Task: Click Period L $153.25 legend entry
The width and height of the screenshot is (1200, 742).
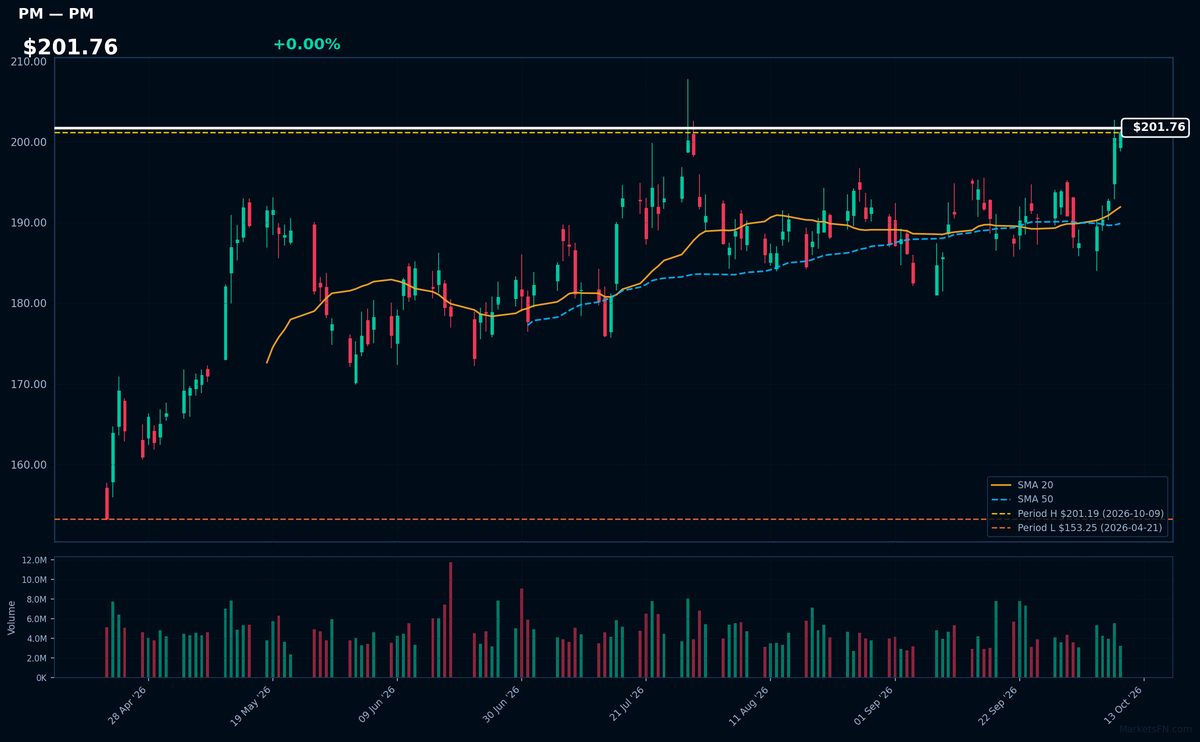Action: pos(1076,527)
